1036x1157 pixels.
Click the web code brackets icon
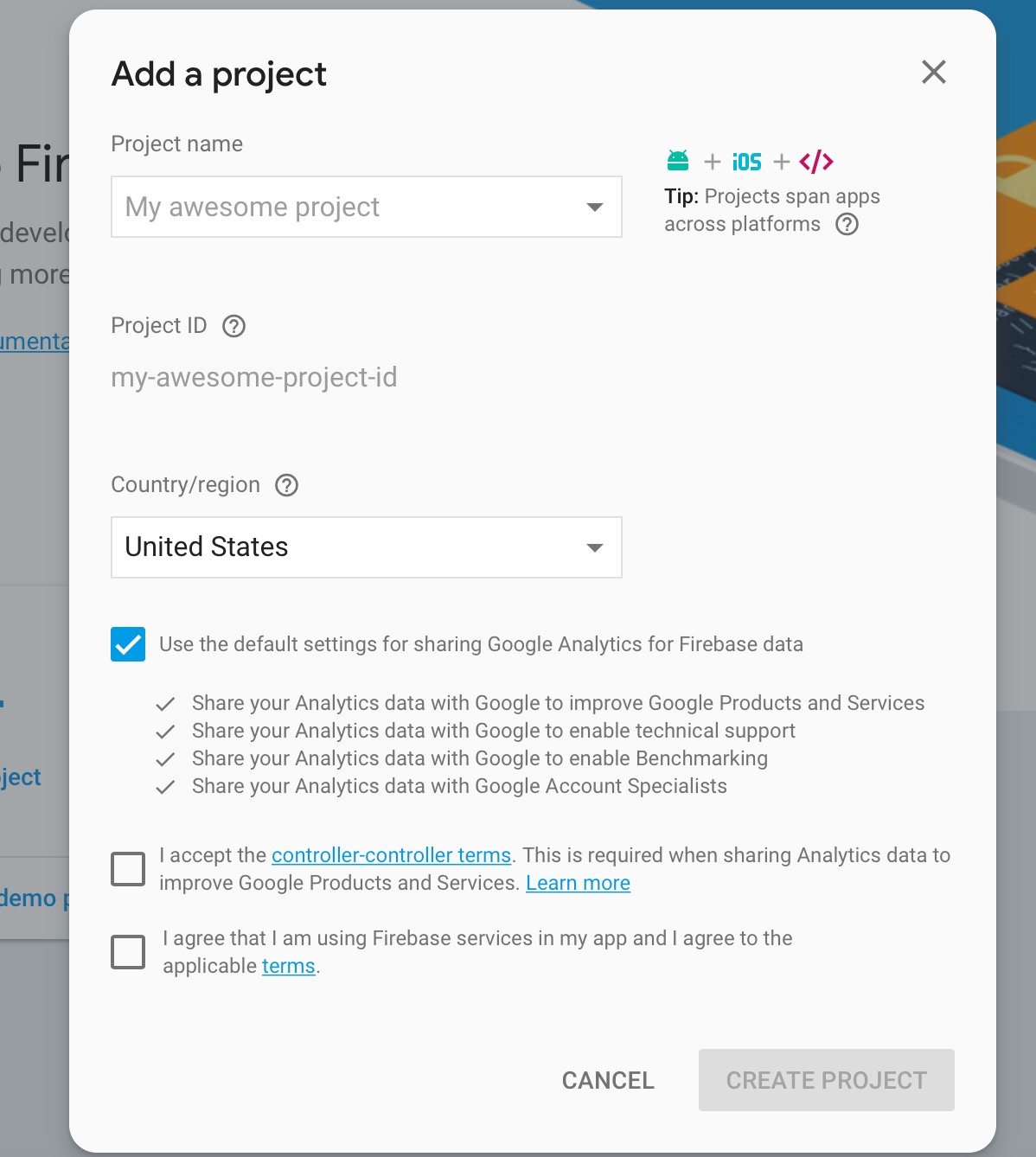point(816,162)
